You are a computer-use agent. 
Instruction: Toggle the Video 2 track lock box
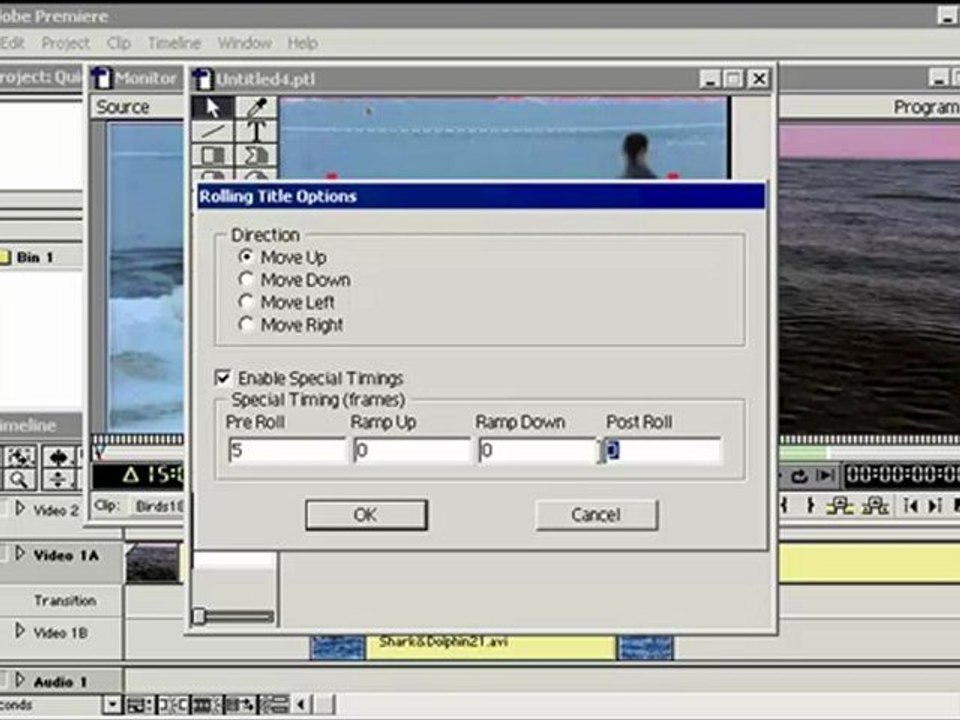(x=4, y=509)
